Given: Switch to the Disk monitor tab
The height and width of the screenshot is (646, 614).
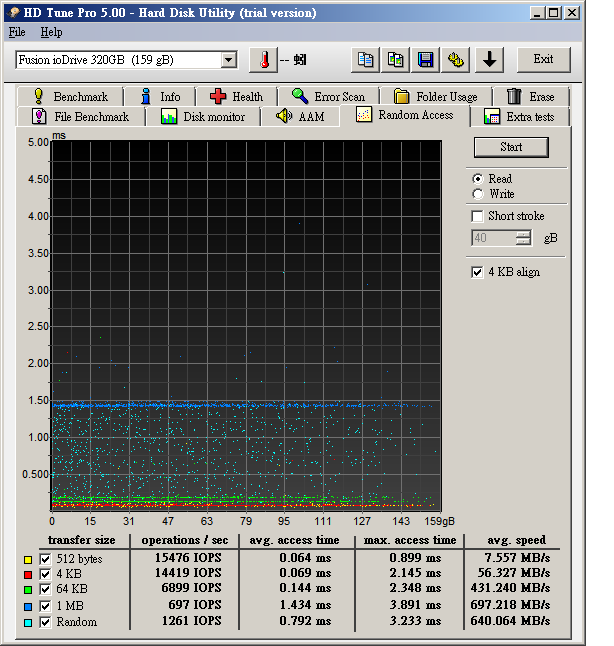Looking at the screenshot, I should pyautogui.click(x=203, y=117).
